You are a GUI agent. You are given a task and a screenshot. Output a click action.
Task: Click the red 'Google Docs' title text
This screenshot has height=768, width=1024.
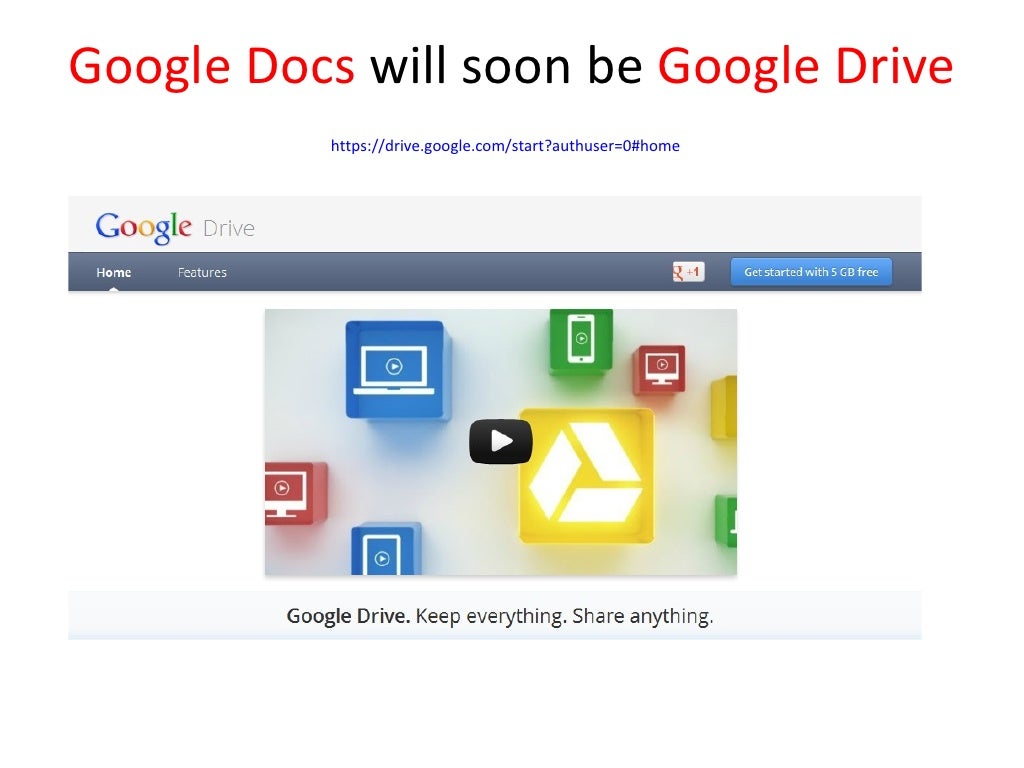tap(212, 67)
